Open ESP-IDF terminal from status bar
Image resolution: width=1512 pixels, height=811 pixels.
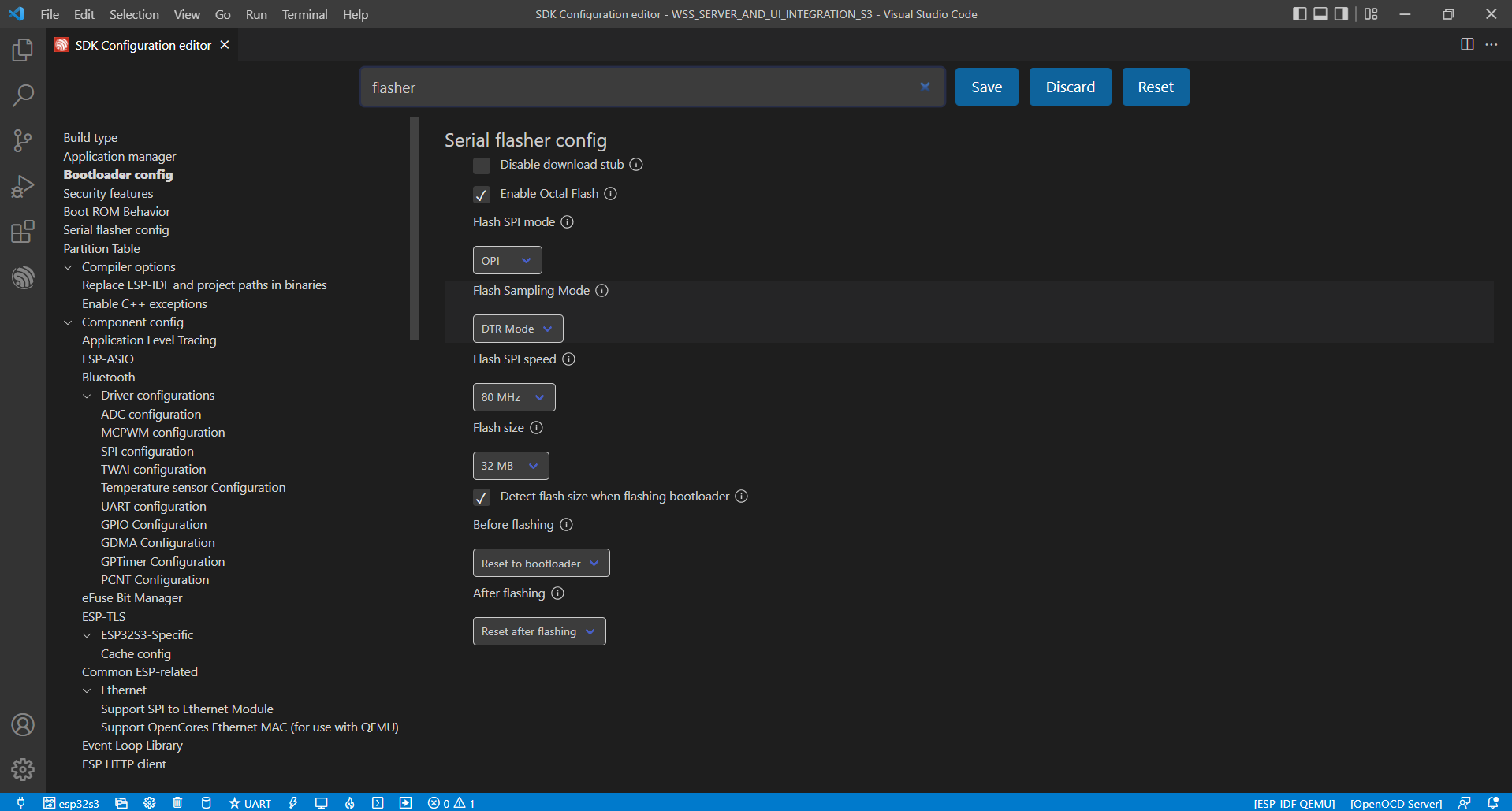pyautogui.click(x=378, y=802)
